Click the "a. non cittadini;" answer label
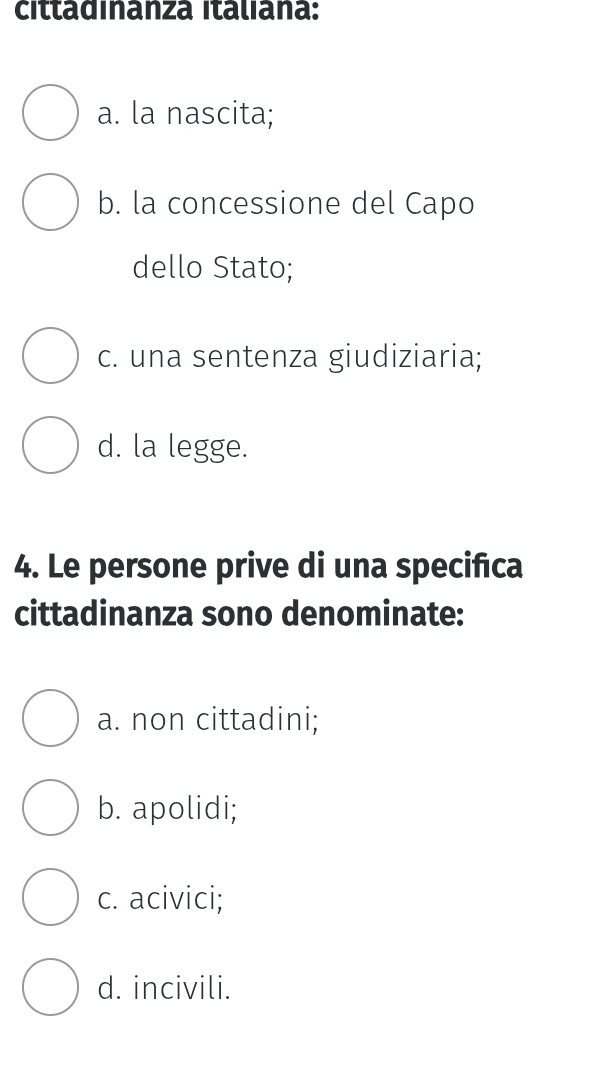This screenshot has width=616, height=1067. pos(208,718)
